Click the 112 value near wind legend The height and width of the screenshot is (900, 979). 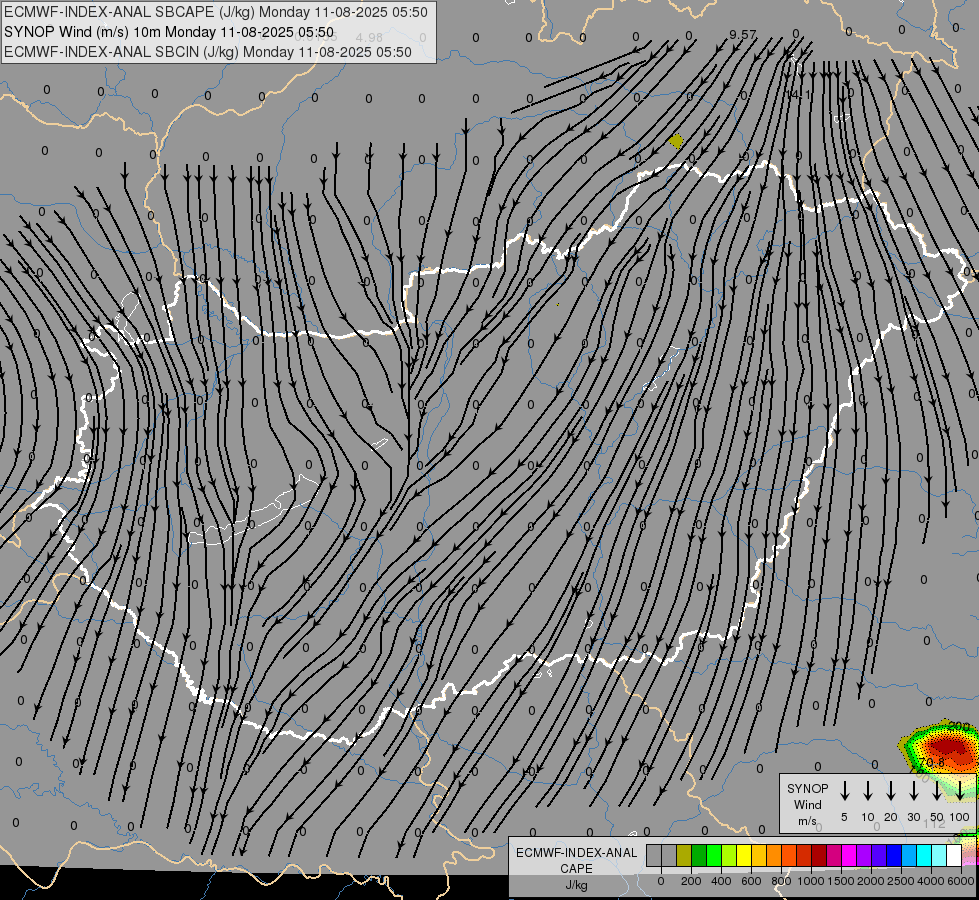(934, 824)
